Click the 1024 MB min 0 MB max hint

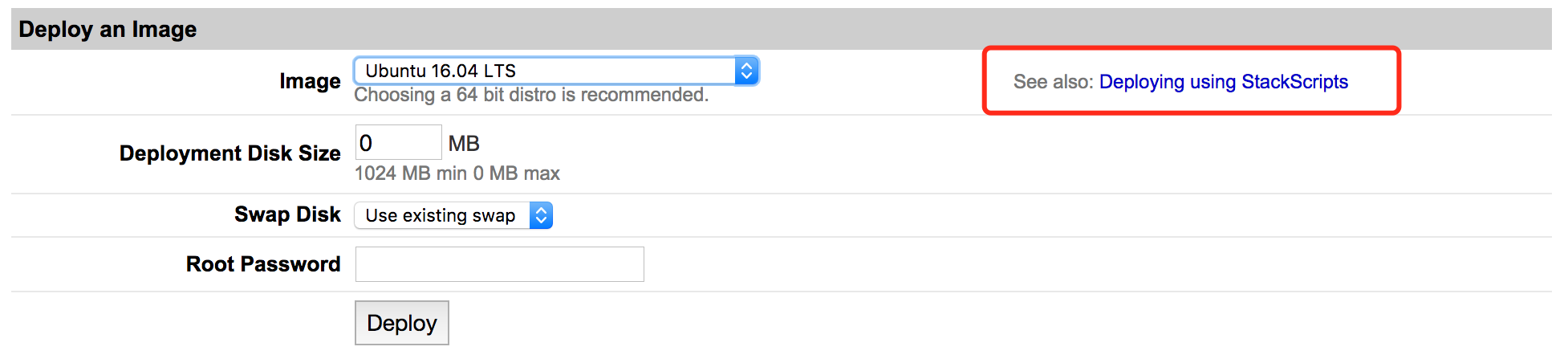[x=457, y=173]
